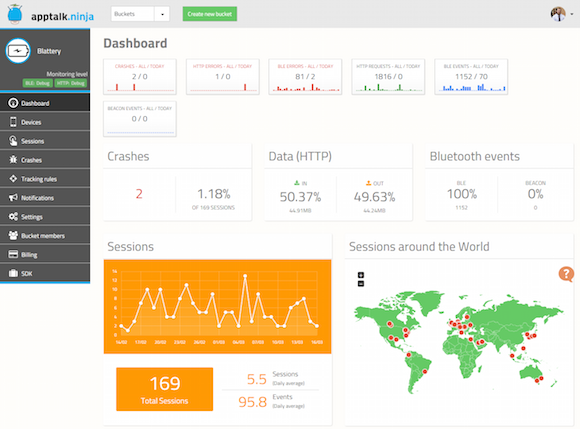Open Sessions in the sidebar
Viewport: 580px width, 429px height.
pyautogui.click(x=45, y=141)
